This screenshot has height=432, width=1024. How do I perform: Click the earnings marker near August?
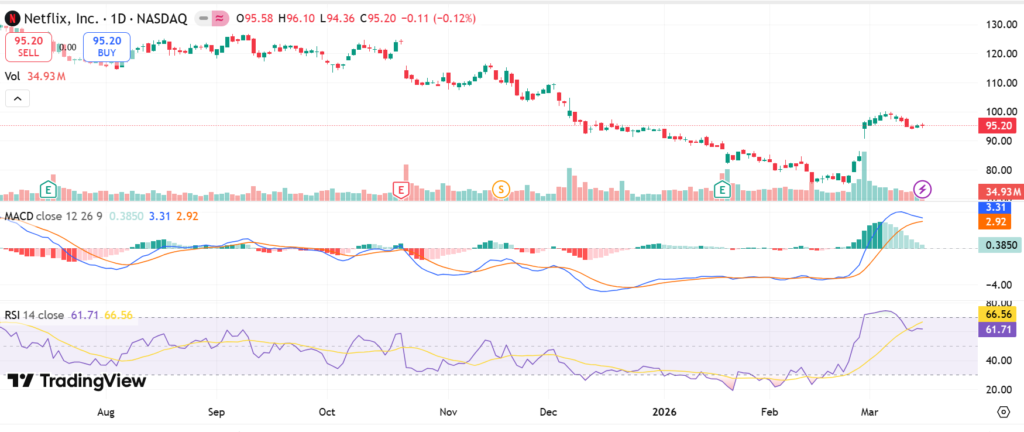[x=47, y=188]
